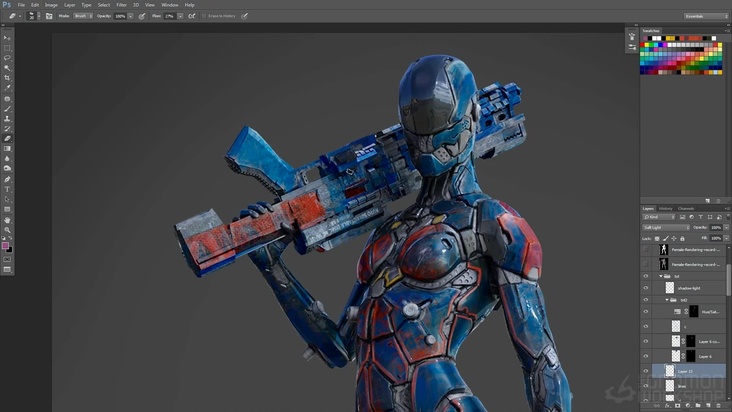Select the Move tool
Viewport: 732px width, 412px height.
click(7, 38)
